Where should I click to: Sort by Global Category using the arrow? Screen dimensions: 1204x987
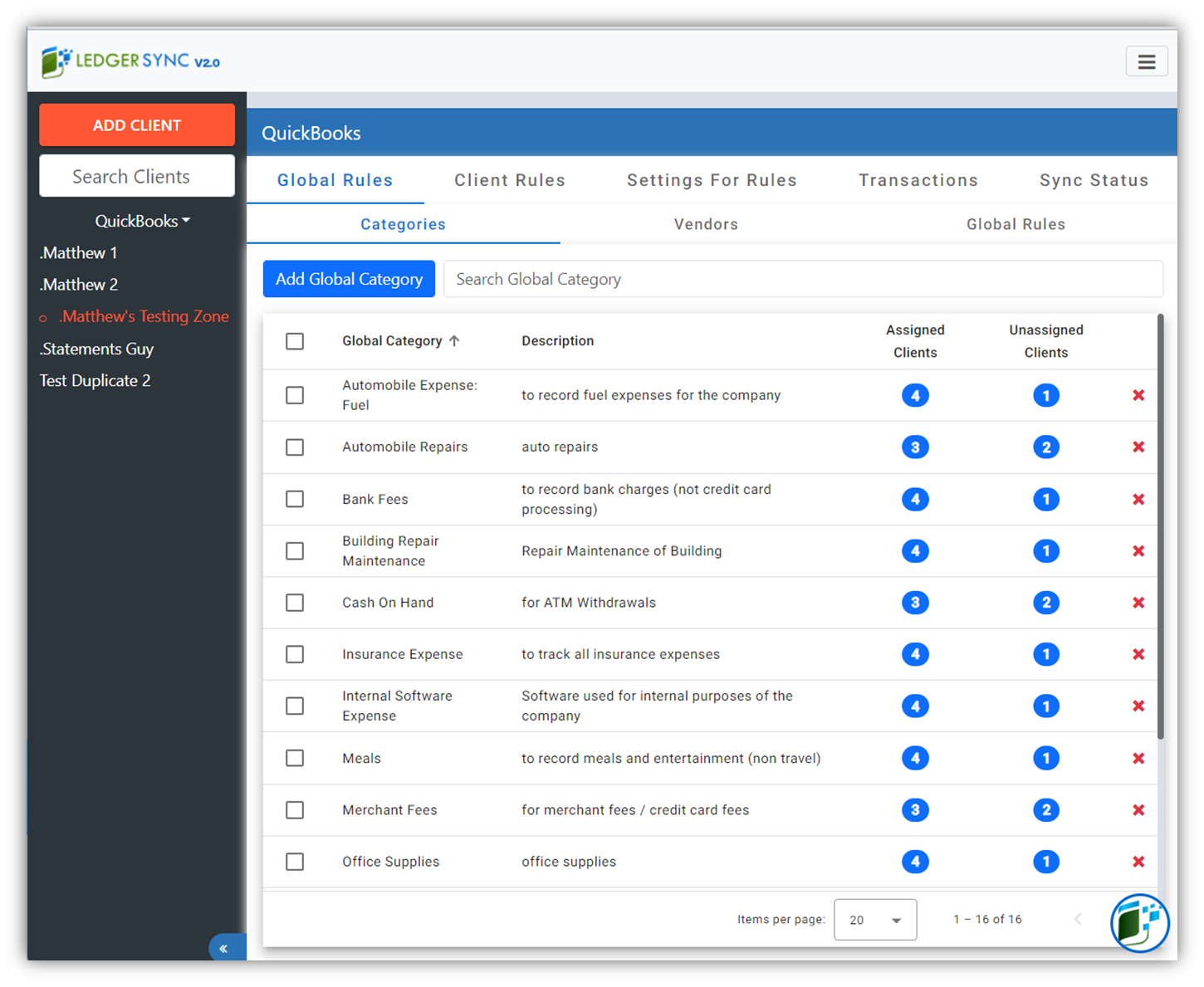click(x=454, y=340)
